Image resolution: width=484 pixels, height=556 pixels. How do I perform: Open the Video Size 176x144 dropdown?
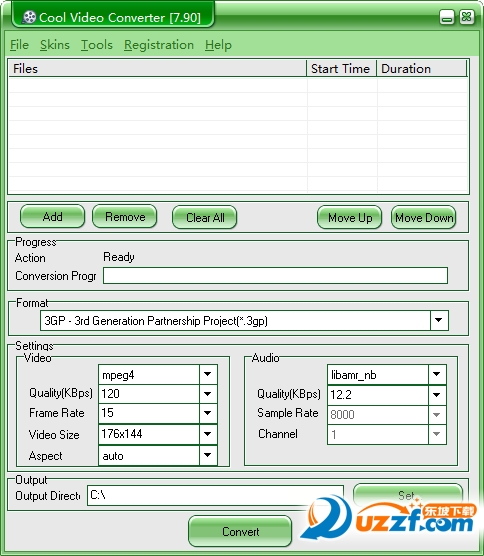208,434
